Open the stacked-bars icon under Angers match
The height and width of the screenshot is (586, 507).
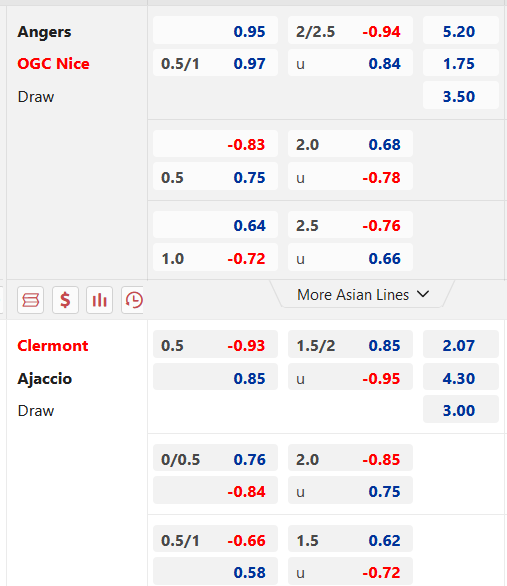click(30, 300)
